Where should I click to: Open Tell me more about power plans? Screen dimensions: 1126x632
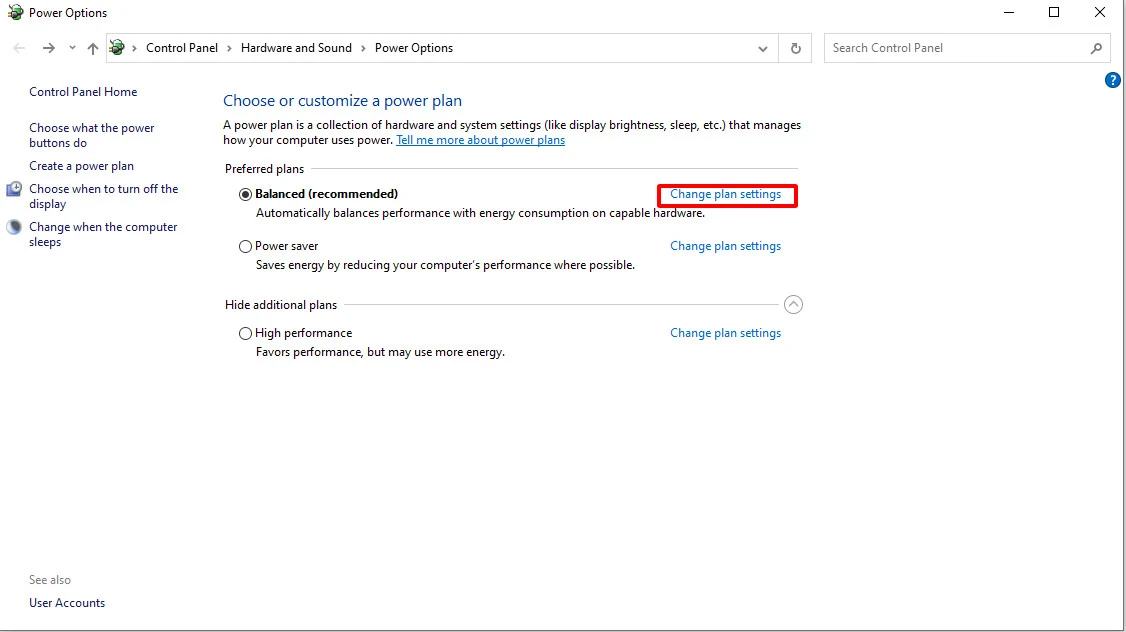[x=480, y=140]
